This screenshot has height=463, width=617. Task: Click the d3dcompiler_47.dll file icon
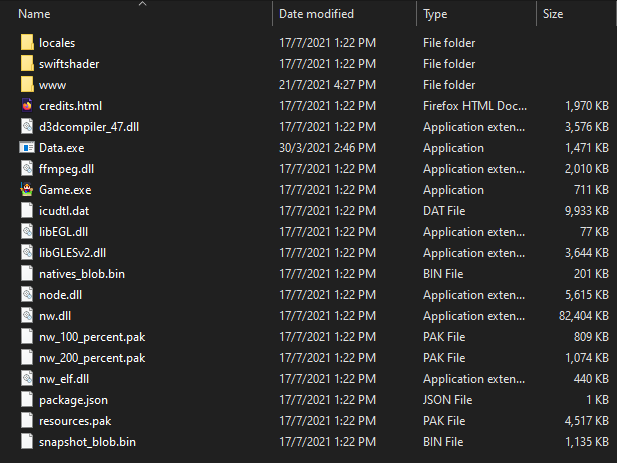coord(27,127)
